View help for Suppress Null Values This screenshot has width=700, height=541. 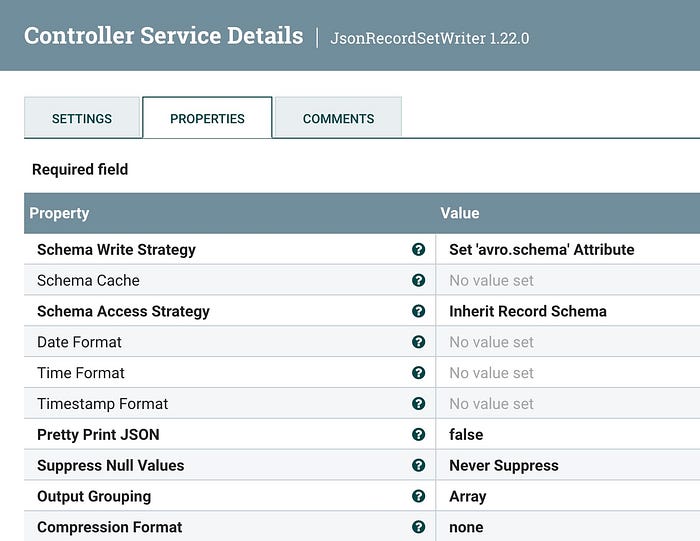tap(418, 465)
